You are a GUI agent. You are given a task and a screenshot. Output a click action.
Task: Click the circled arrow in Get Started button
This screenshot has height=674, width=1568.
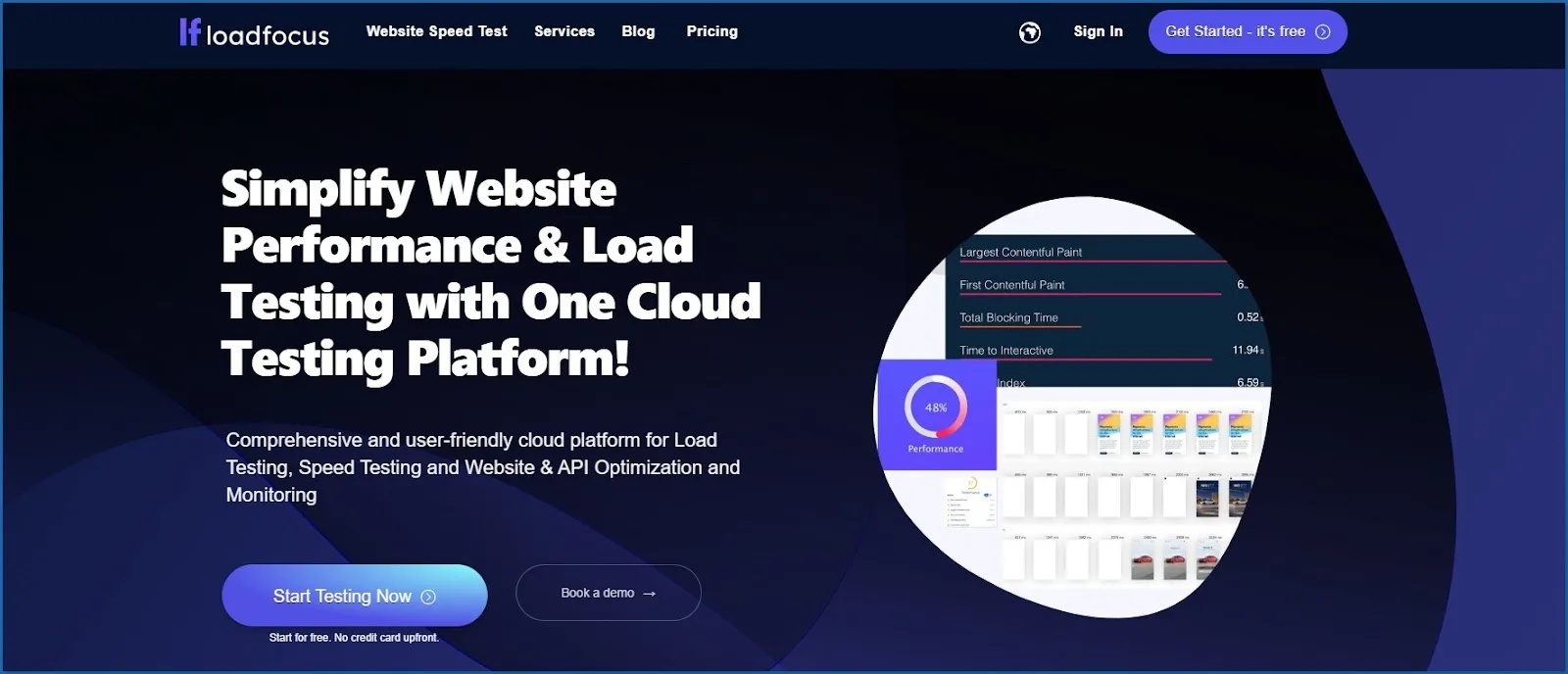pos(1323,32)
